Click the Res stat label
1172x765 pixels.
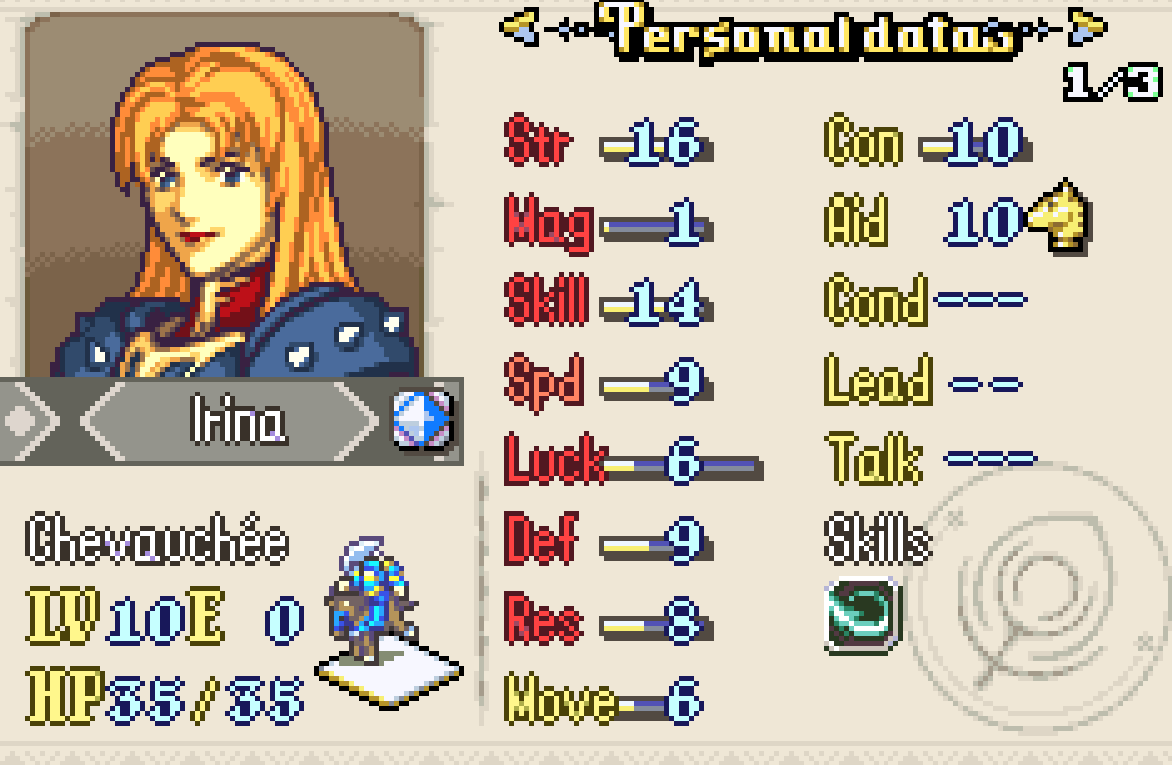[543, 618]
